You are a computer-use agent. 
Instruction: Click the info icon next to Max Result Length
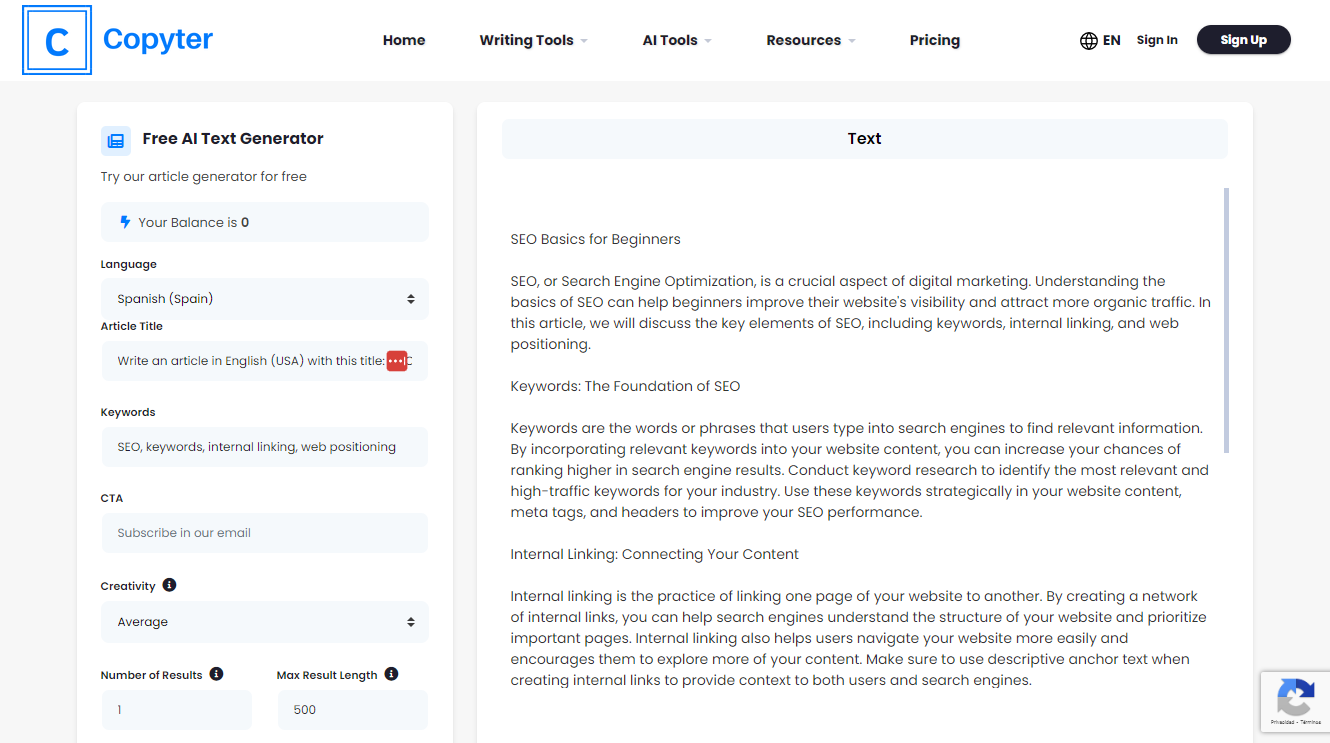(390, 673)
